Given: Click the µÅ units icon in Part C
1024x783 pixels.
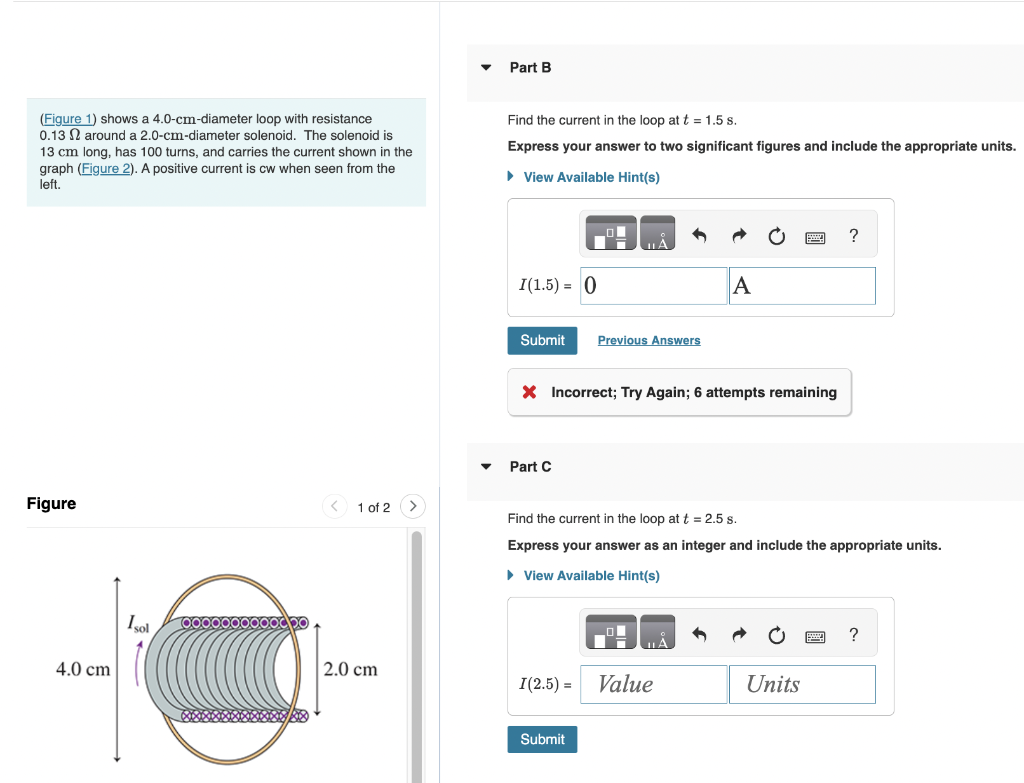Looking at the screenshot, I should [x=656, y=631].
